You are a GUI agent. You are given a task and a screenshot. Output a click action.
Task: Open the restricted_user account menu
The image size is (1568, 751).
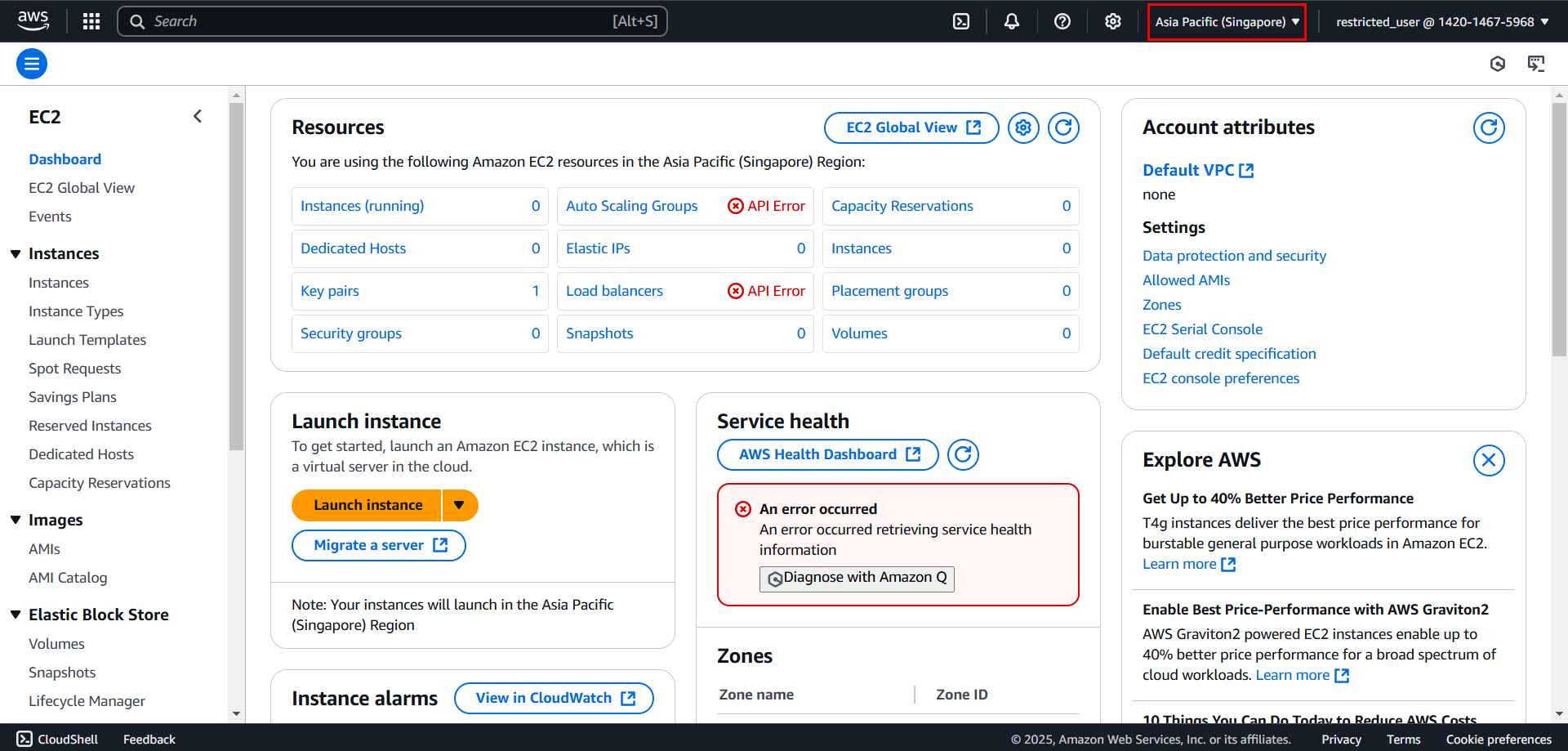tap(1442, 22)
